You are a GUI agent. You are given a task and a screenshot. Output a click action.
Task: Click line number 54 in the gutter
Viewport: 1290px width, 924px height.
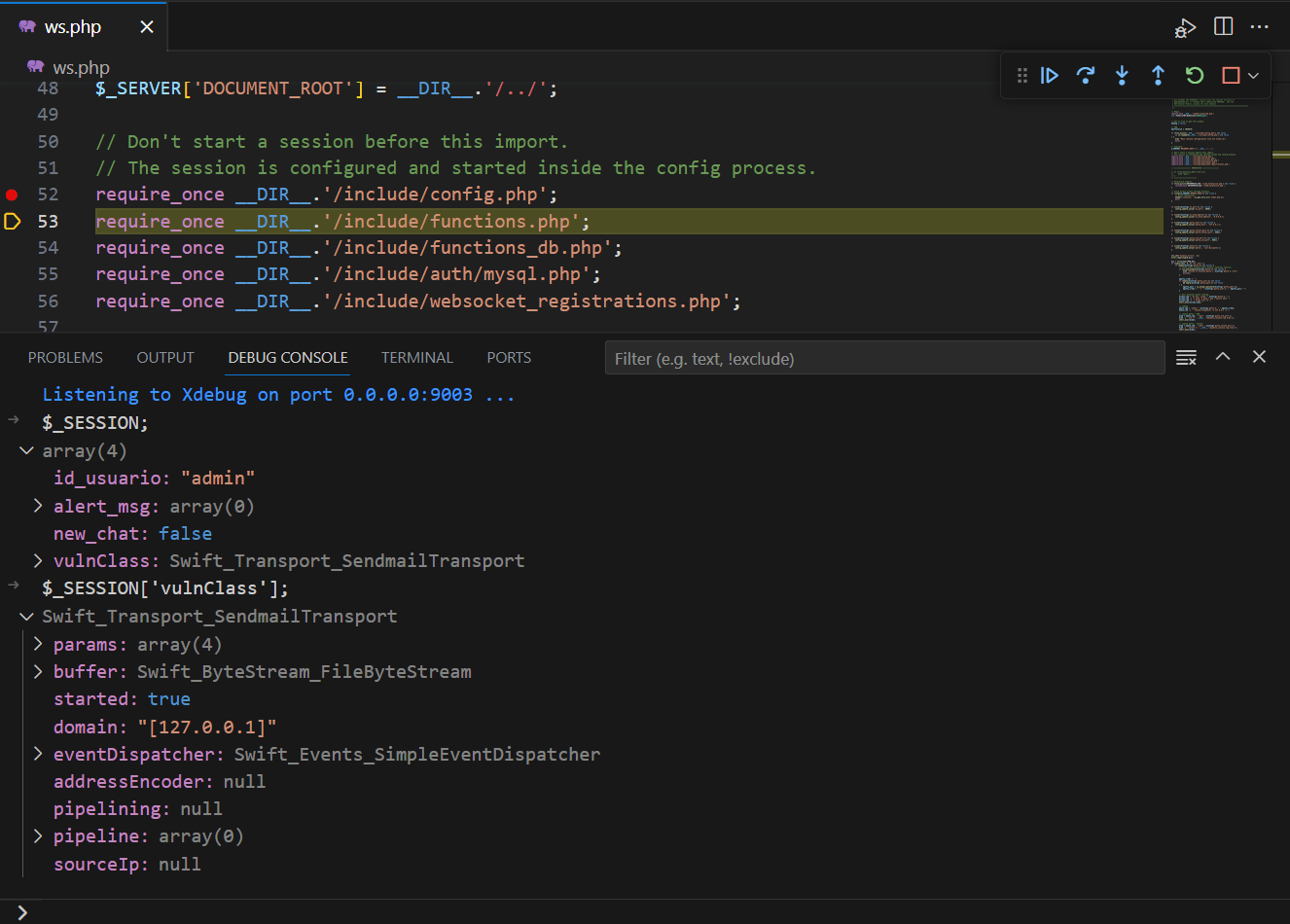(x=48, y=248)
